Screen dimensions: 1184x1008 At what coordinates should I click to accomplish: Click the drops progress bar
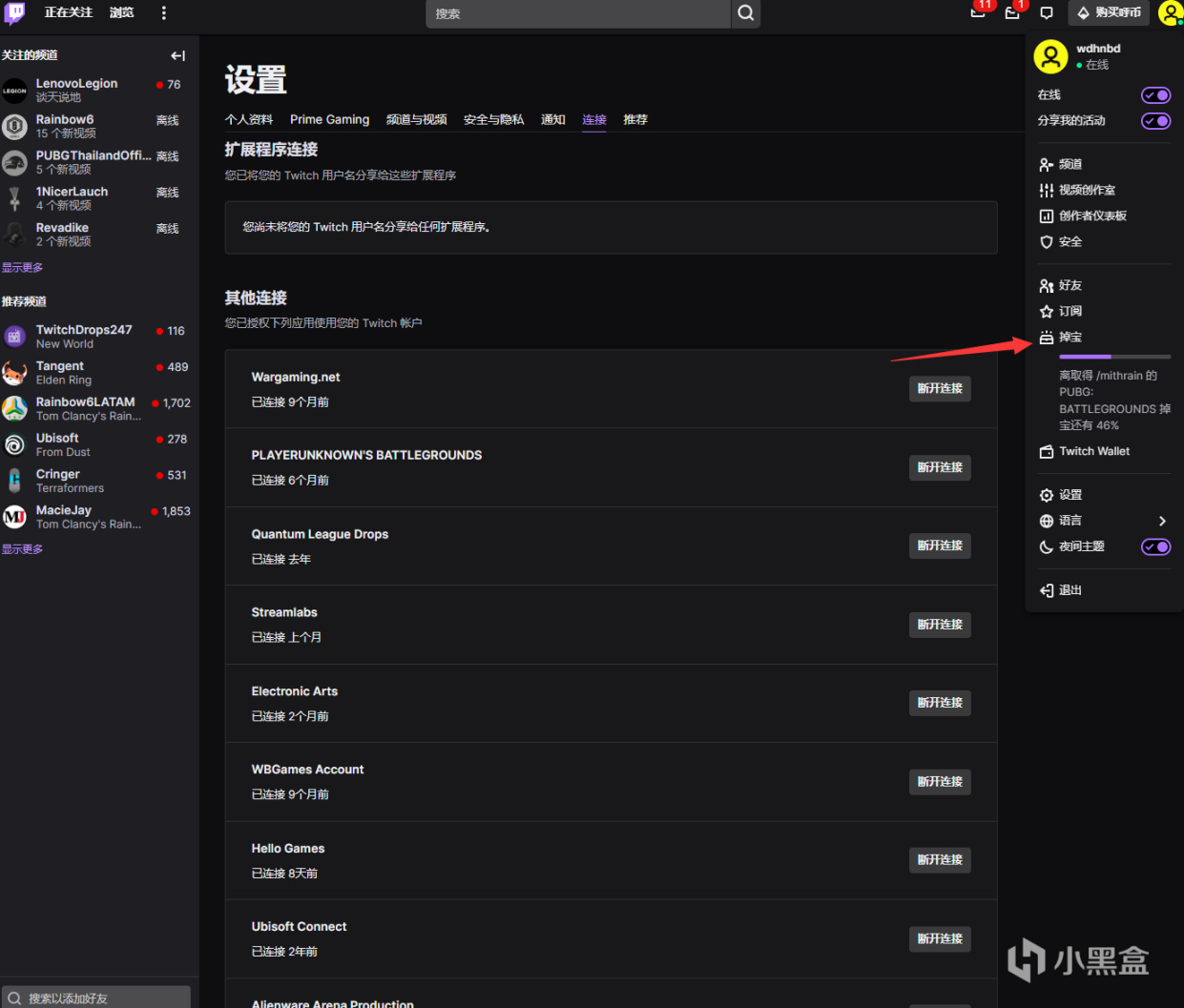(1114, 357)
